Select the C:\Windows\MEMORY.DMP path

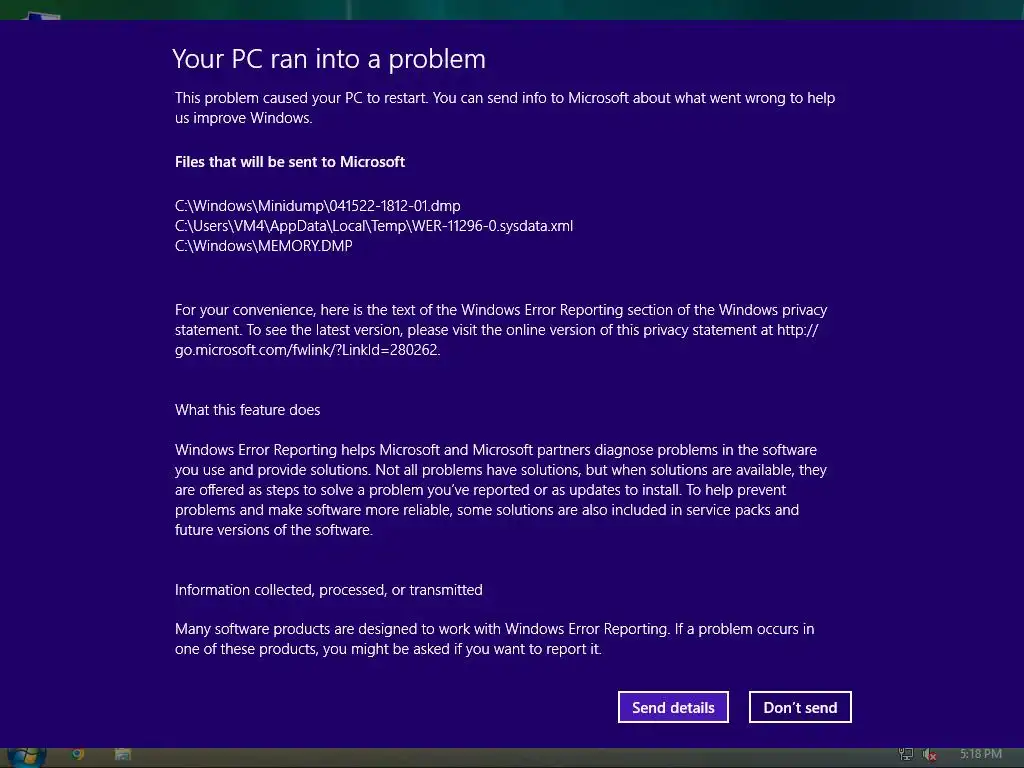click(263, 246)
